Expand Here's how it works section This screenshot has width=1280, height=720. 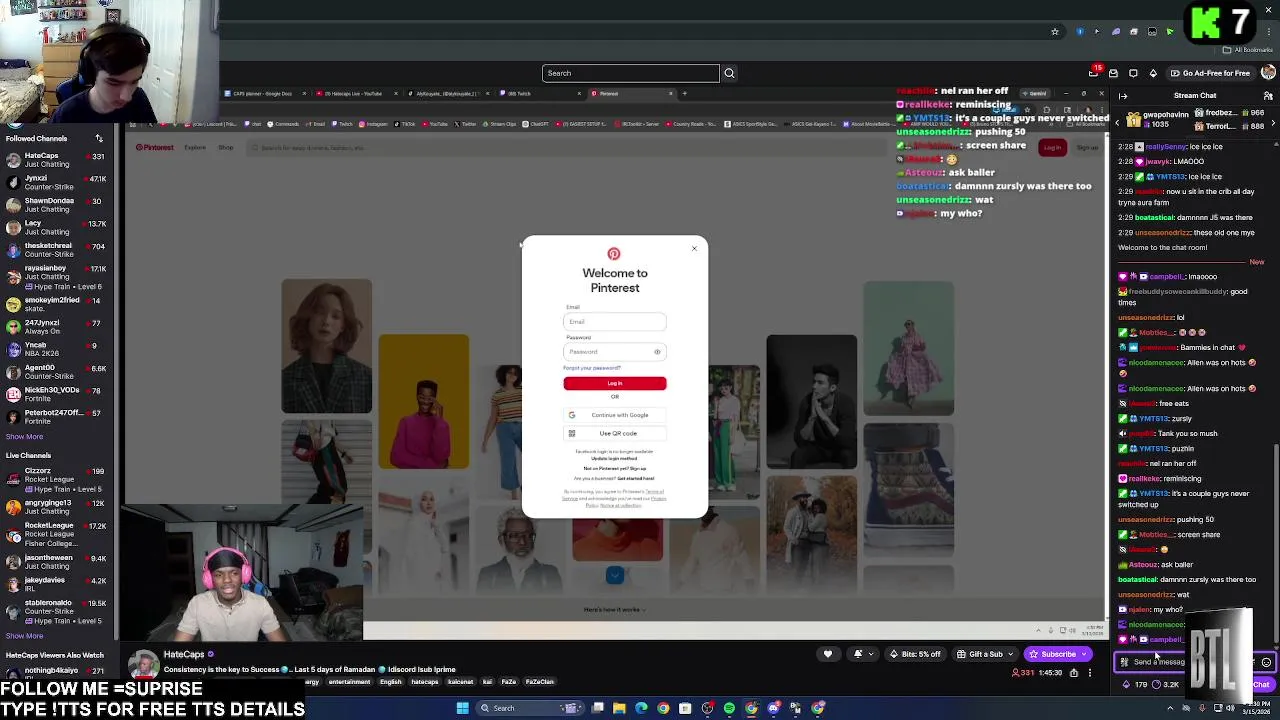click(614, 609)
